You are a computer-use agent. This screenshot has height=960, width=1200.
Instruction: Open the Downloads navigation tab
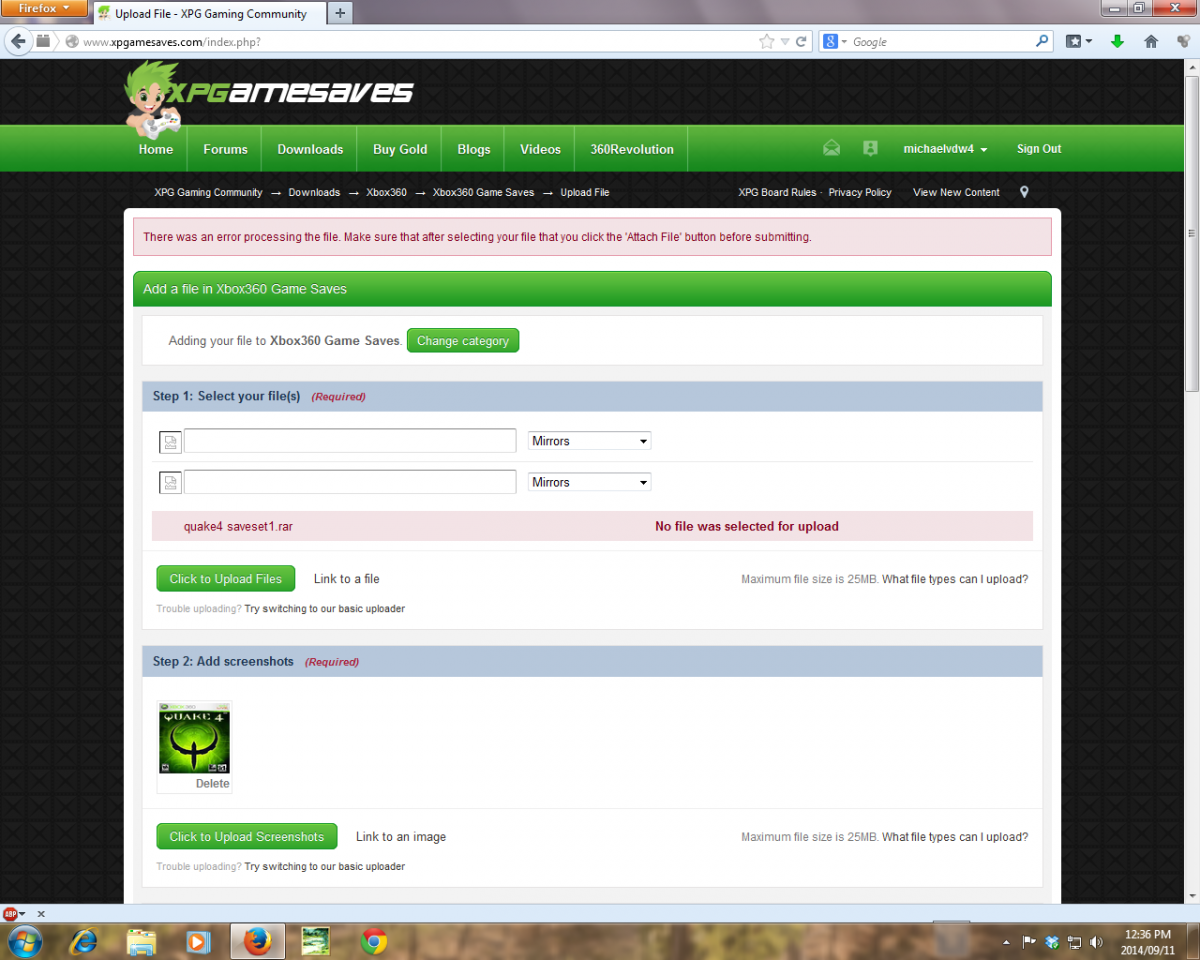click(310, 149)
